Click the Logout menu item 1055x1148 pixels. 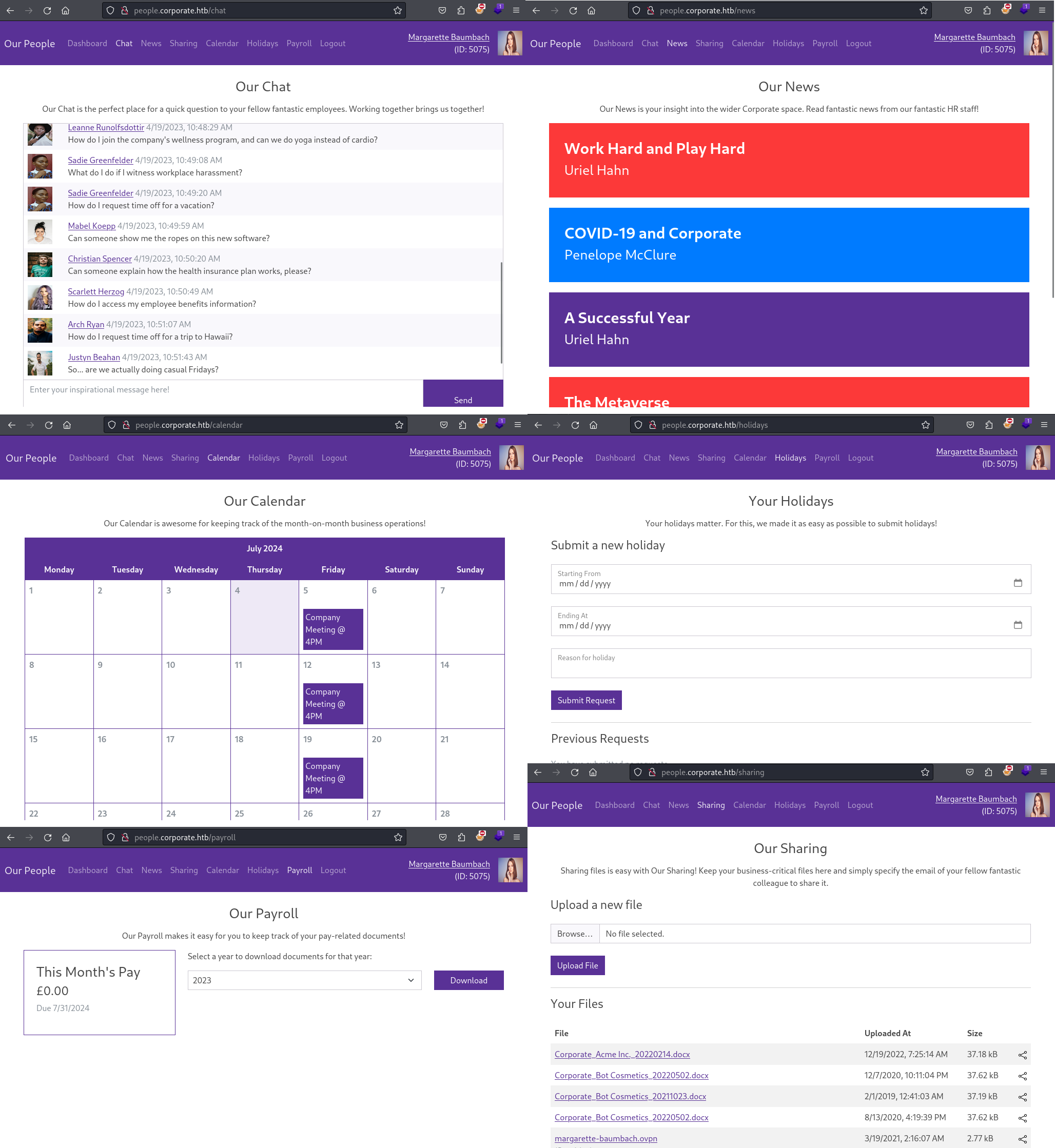332,43
